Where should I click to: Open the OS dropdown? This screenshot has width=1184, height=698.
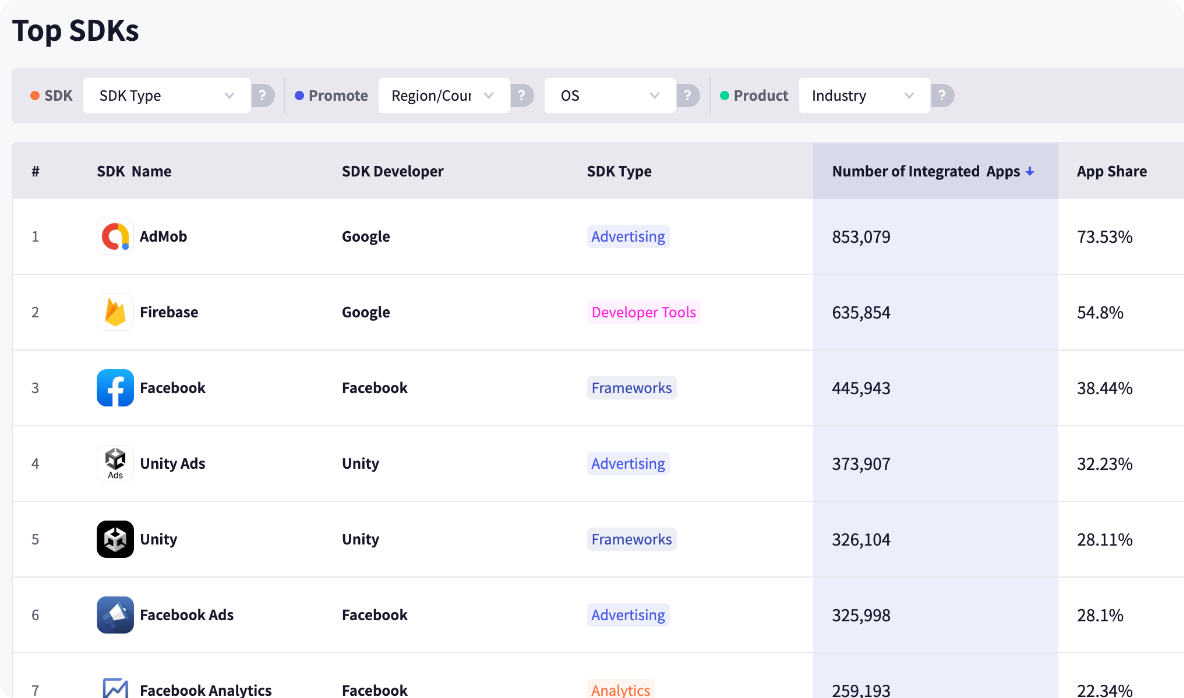coord(609,95)
